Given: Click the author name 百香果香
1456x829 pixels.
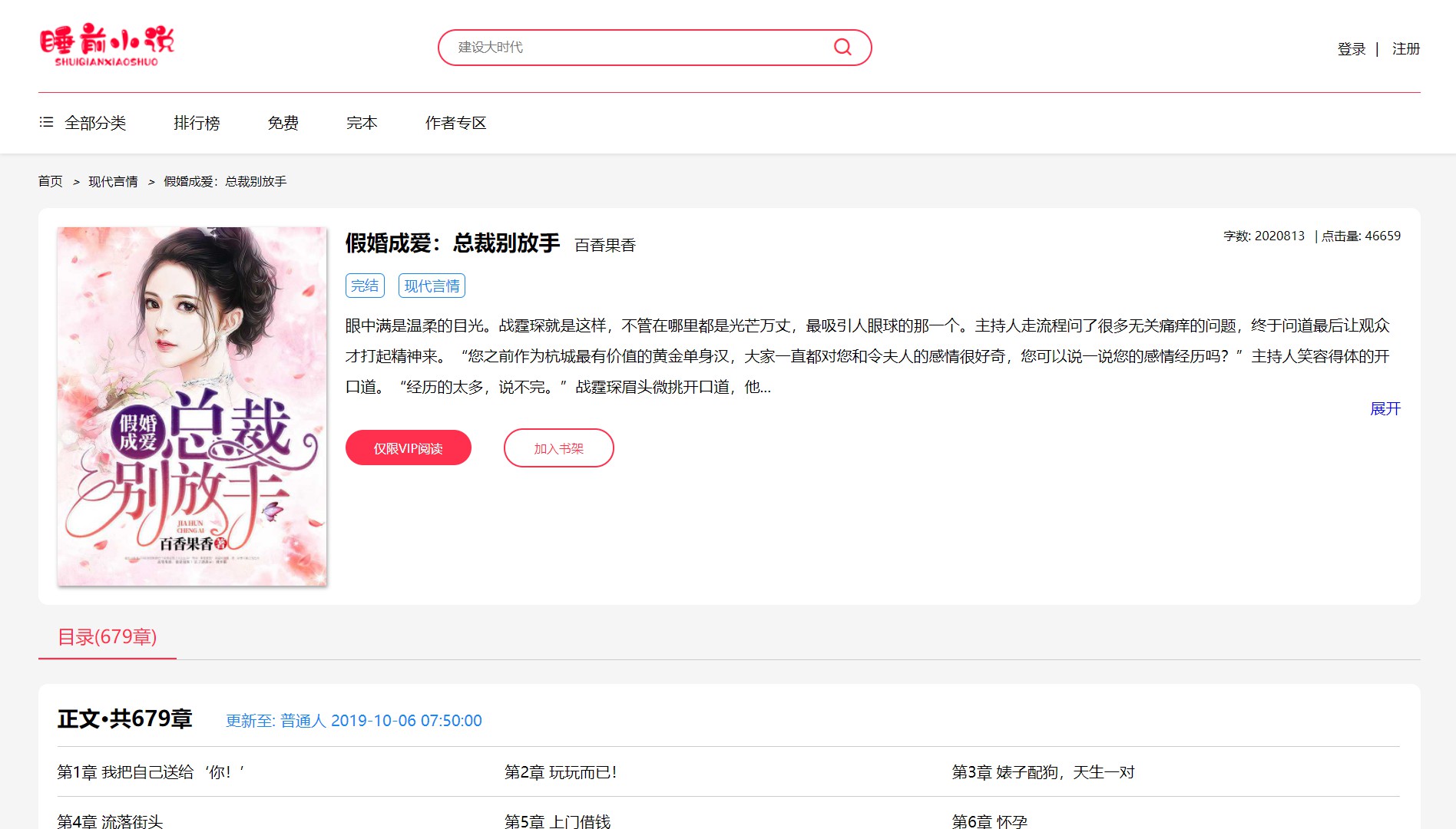Looking at the screenshot, I should coord(605,245).
